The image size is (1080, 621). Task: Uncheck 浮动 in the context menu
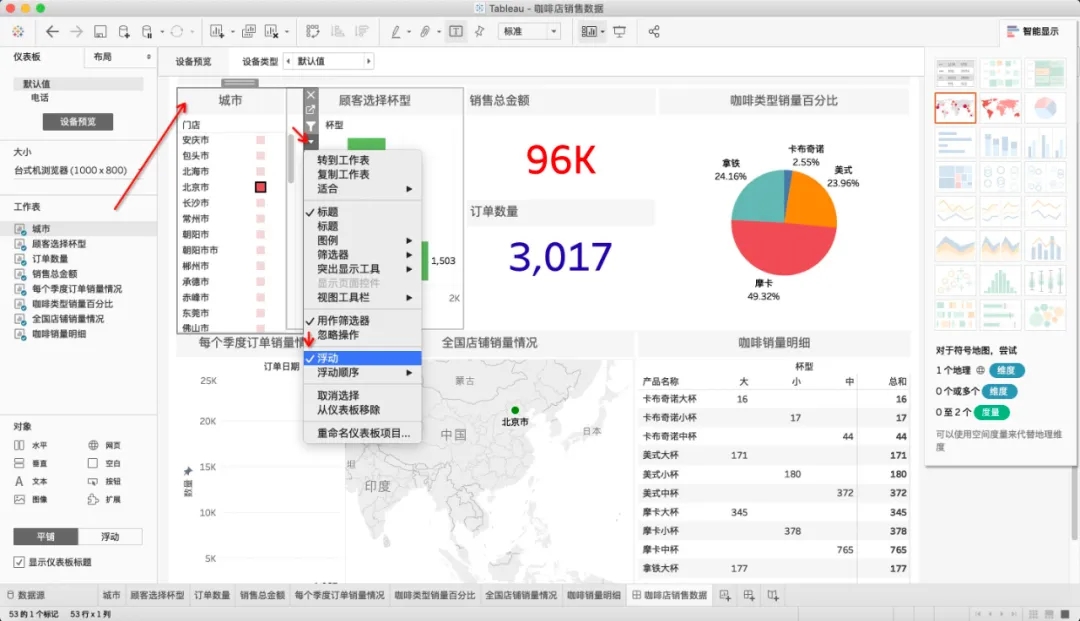328,358
